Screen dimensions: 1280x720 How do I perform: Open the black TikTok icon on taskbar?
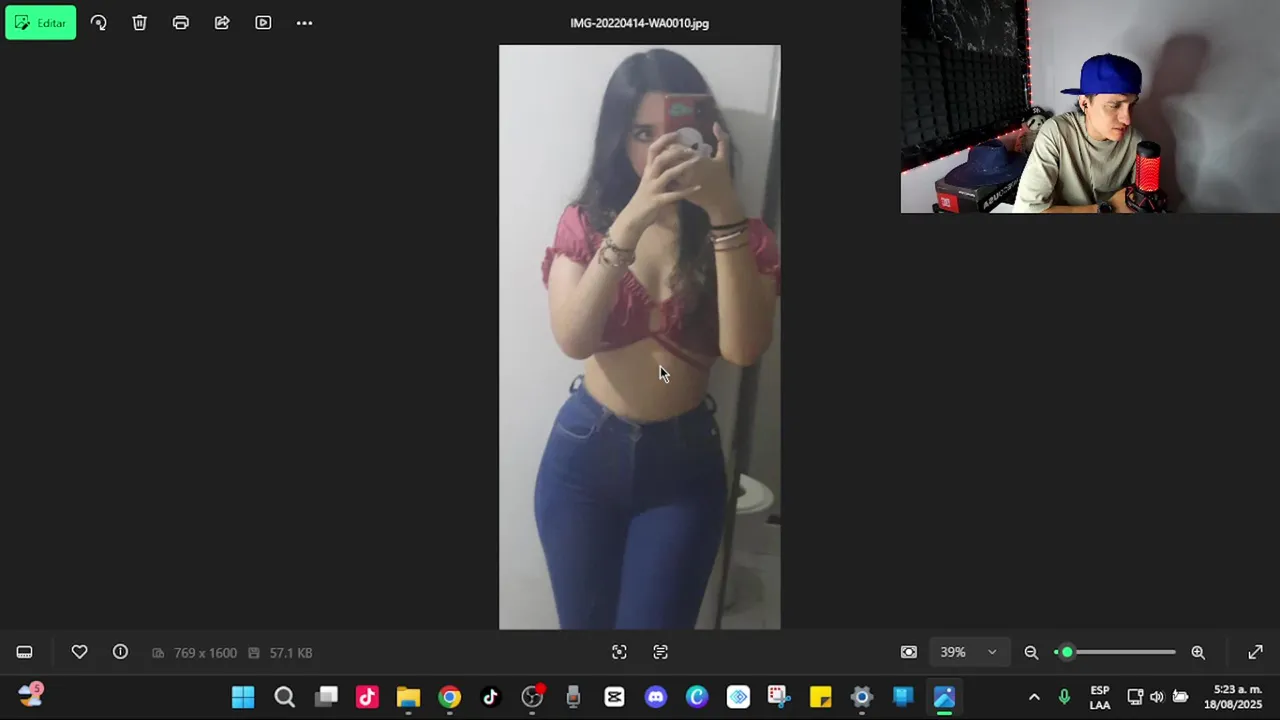pos(490,697)
